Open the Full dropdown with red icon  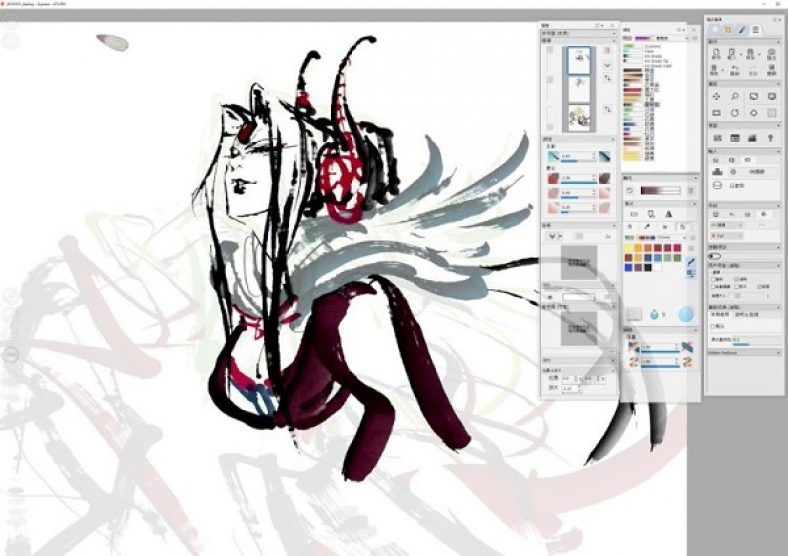coord(726,236)
